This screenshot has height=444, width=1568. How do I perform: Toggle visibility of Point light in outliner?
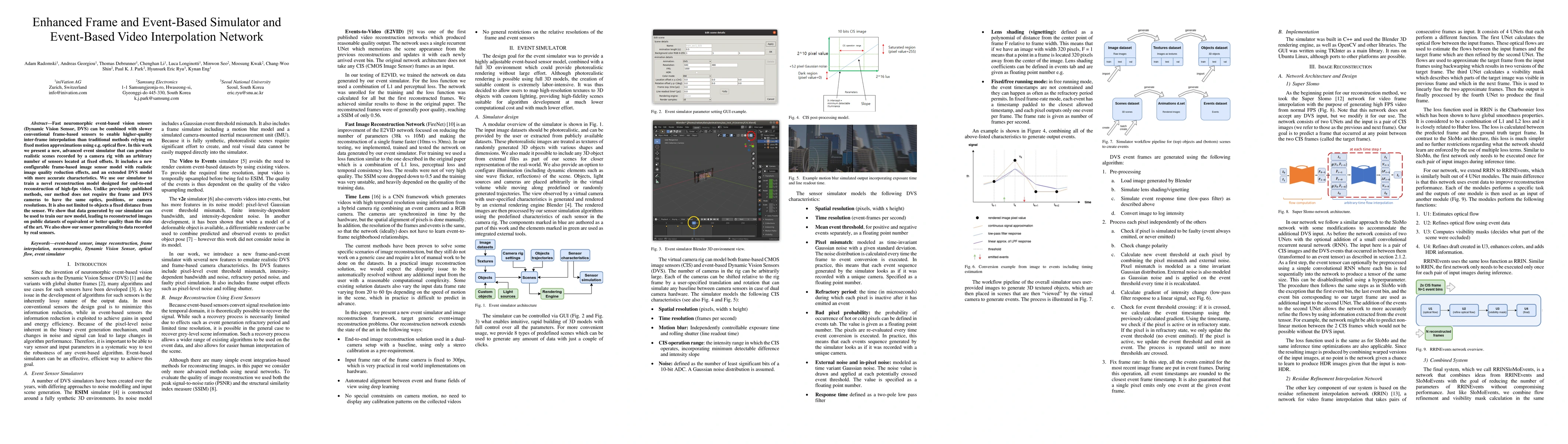point(776,148)
